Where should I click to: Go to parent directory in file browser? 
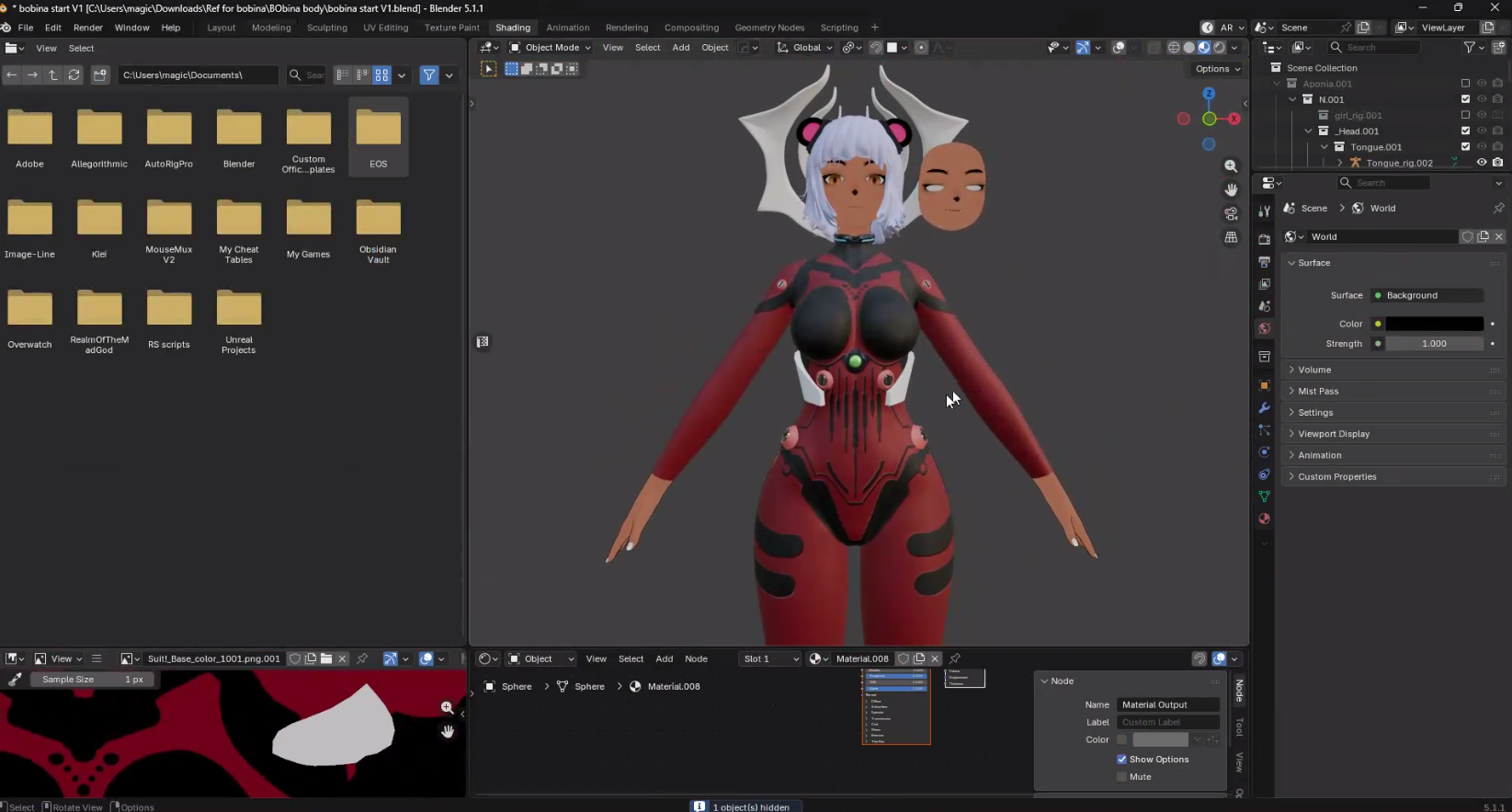point(53,75)
